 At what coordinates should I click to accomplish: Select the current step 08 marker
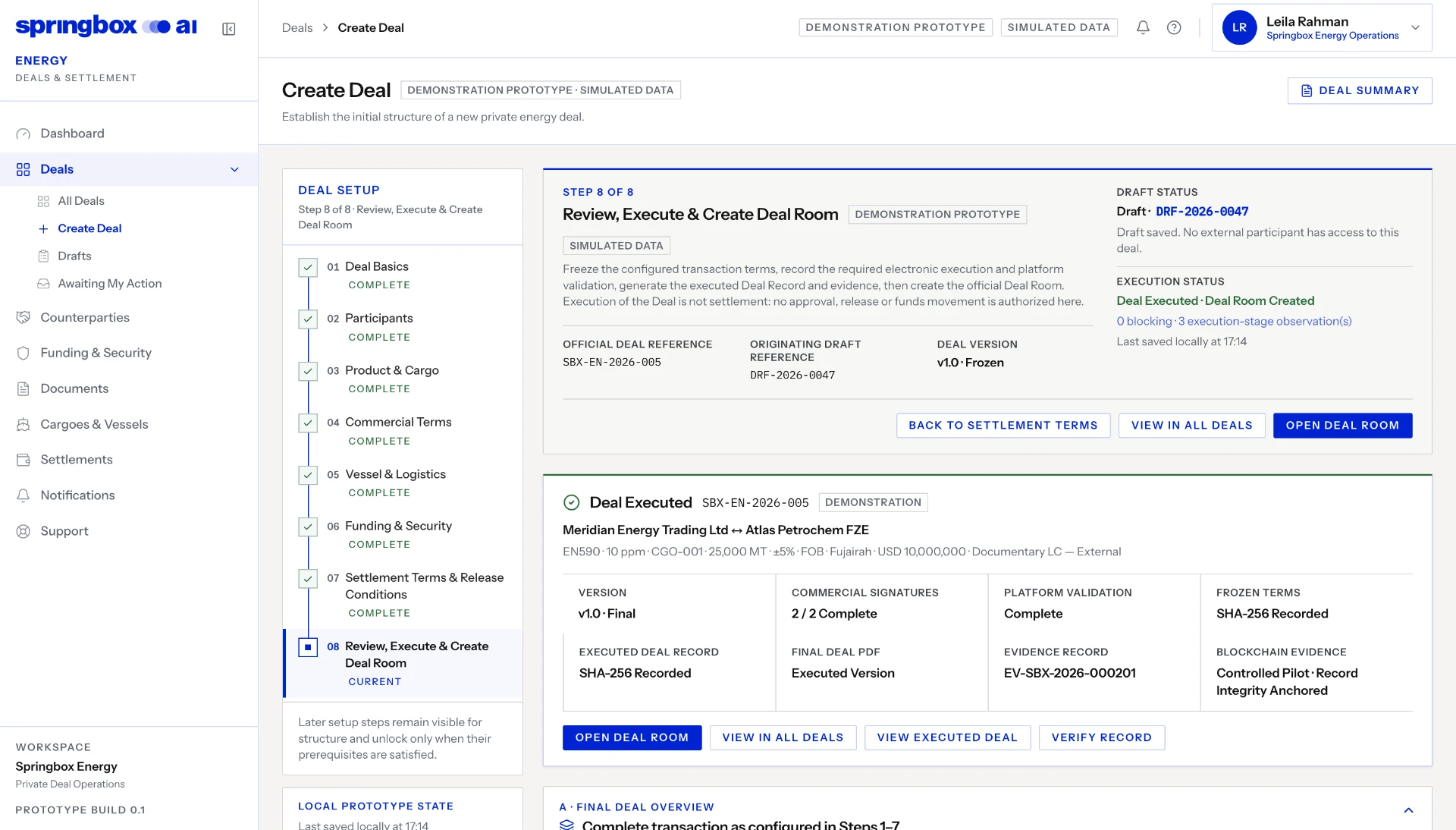pos(308,647)
